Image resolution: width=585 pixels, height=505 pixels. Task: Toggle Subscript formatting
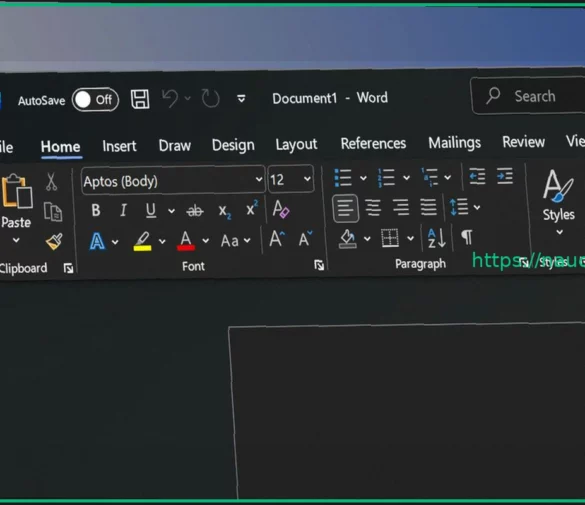tap(225, 211)
